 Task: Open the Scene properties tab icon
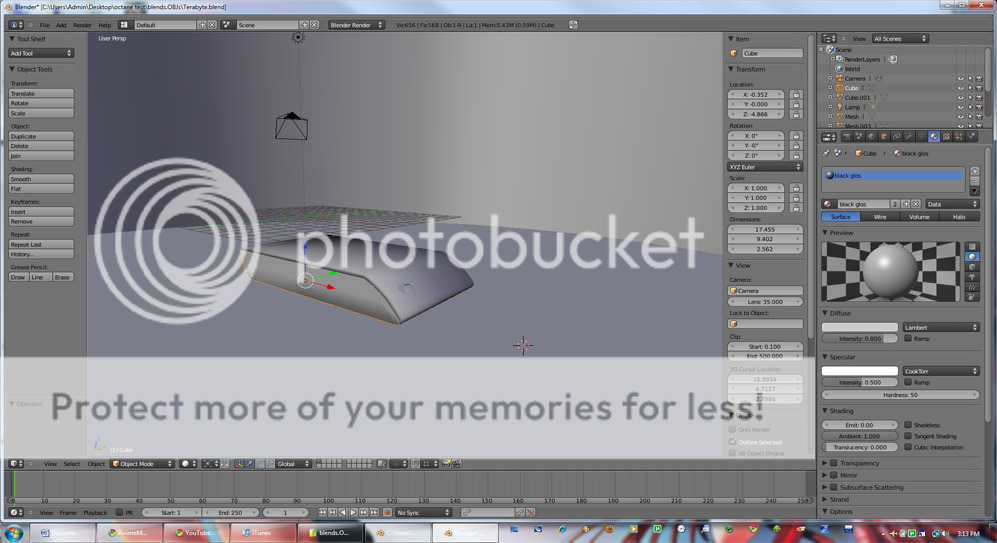[860, 136]
